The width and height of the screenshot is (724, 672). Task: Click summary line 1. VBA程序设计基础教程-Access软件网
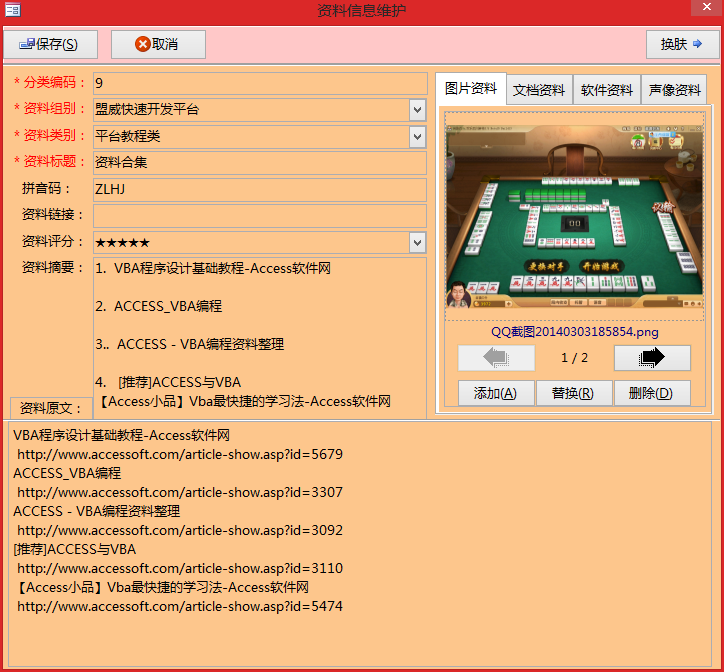(x=213, y=268)
